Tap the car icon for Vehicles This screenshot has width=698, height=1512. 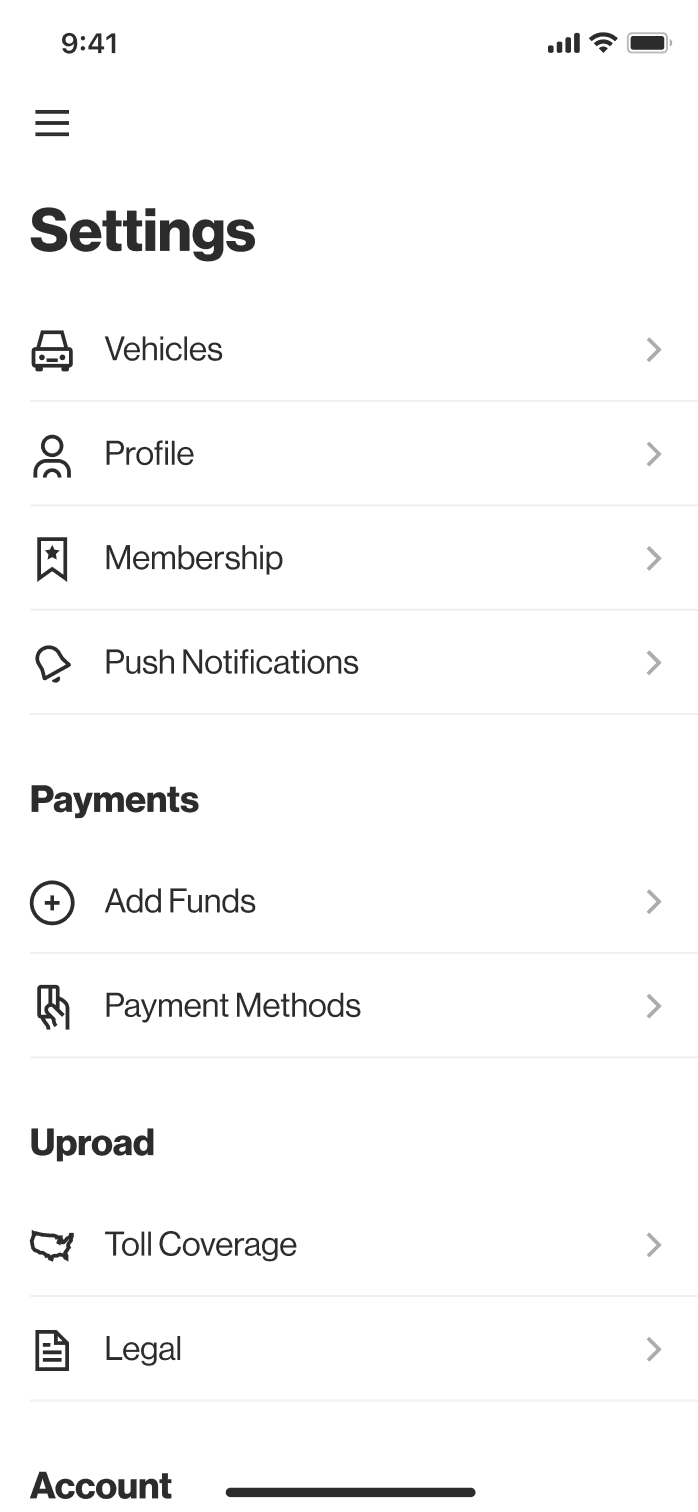52,350
